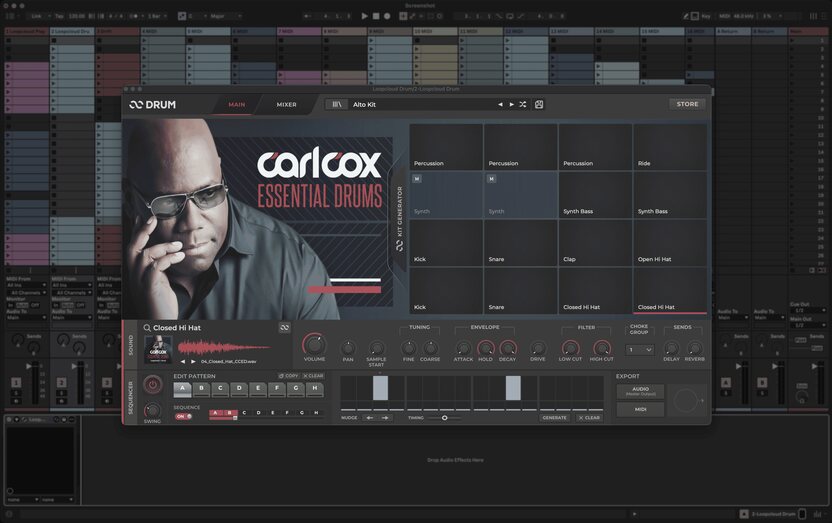Nudge the pattern right
Image resolution: width=832 pixels, height=523 pixels.
[x=385, y=418]
